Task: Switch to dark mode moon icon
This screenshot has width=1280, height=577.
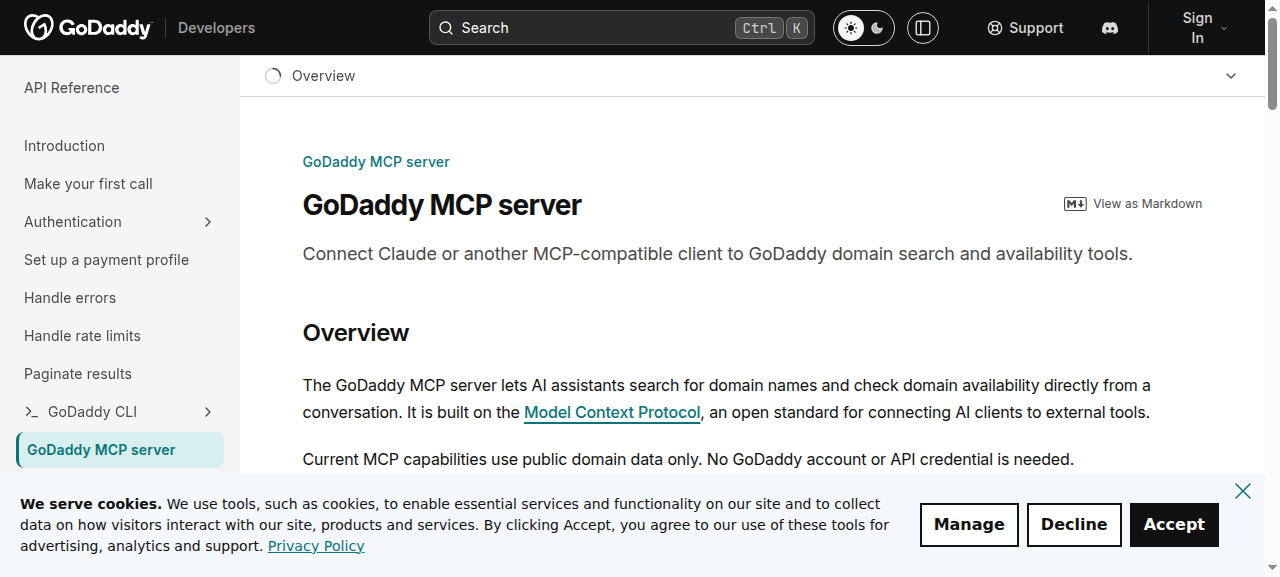Action: click(x=878, y=28)
